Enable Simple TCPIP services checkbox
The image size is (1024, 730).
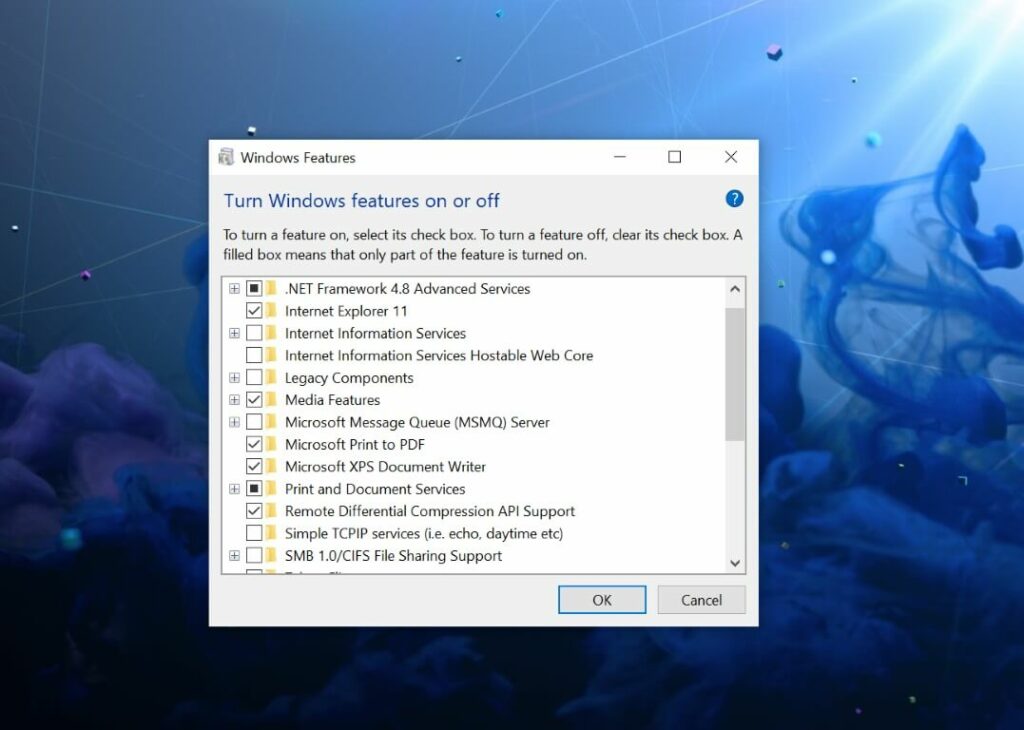pyautogui.click(x=254, y=533)
